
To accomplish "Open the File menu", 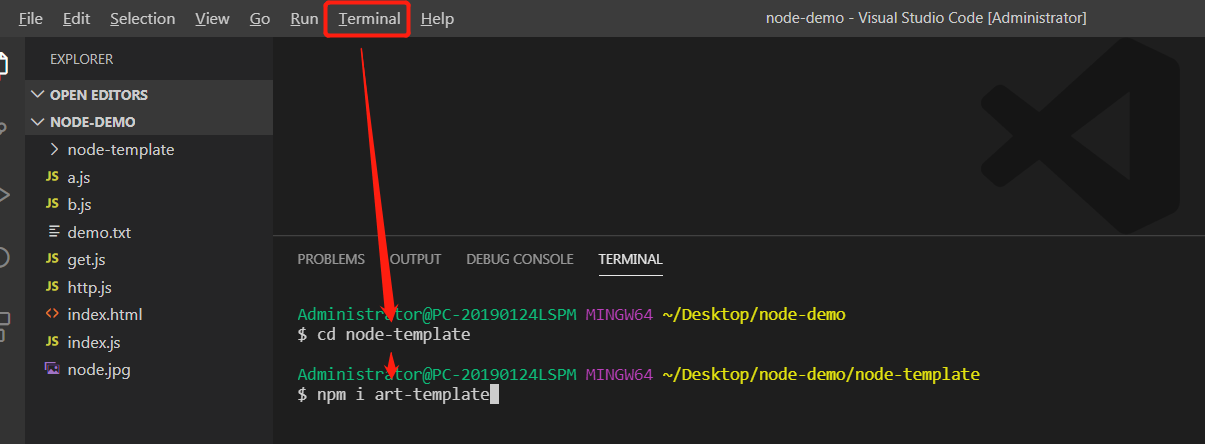I will [x=30, y=19].
